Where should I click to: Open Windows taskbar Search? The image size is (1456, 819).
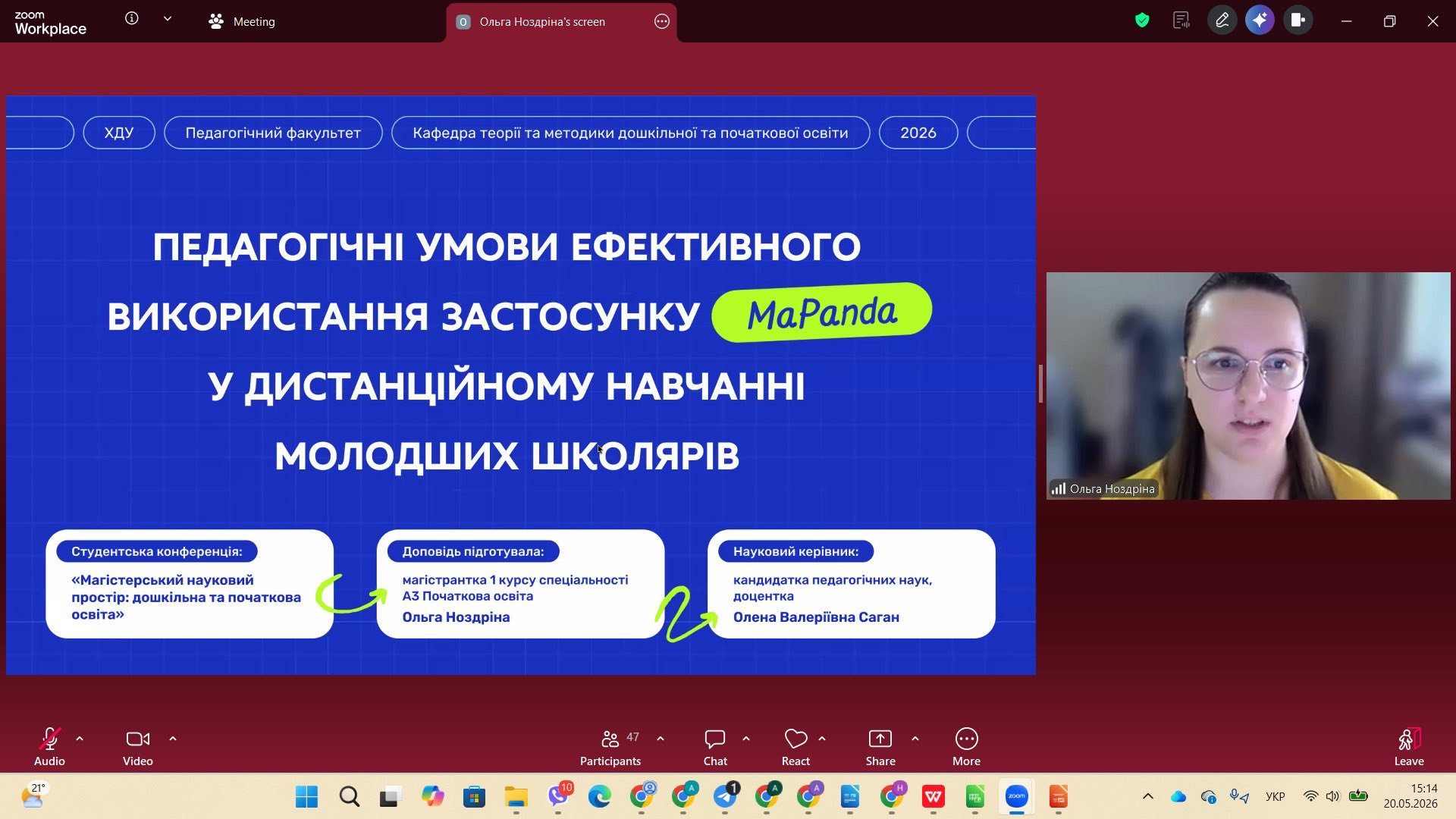pyautogui.click(x=349, y=797)
